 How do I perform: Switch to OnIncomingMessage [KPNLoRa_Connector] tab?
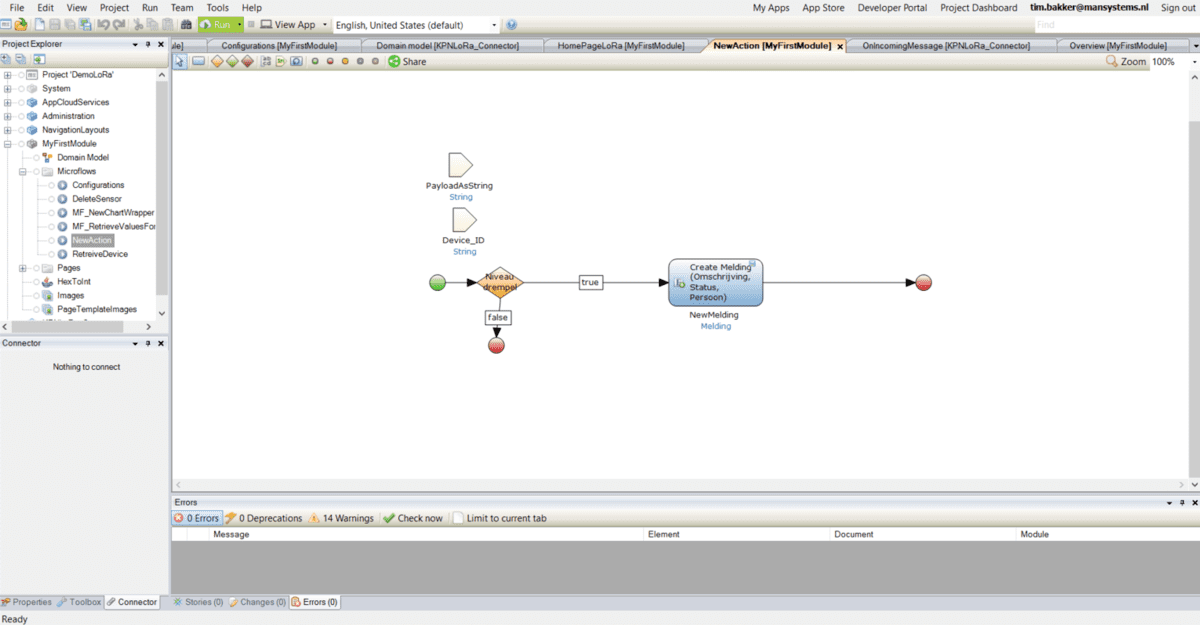(945, 46)
